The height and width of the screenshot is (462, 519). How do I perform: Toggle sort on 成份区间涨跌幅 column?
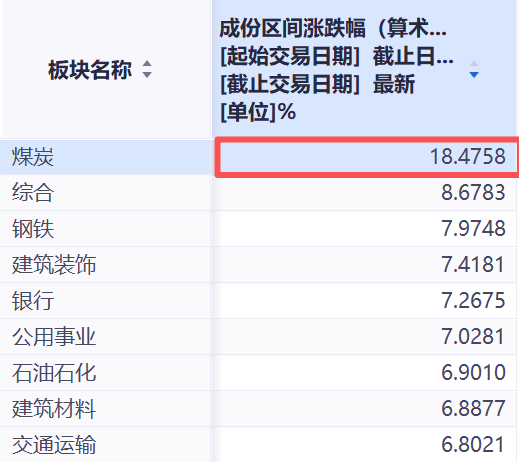coord(474,69)
